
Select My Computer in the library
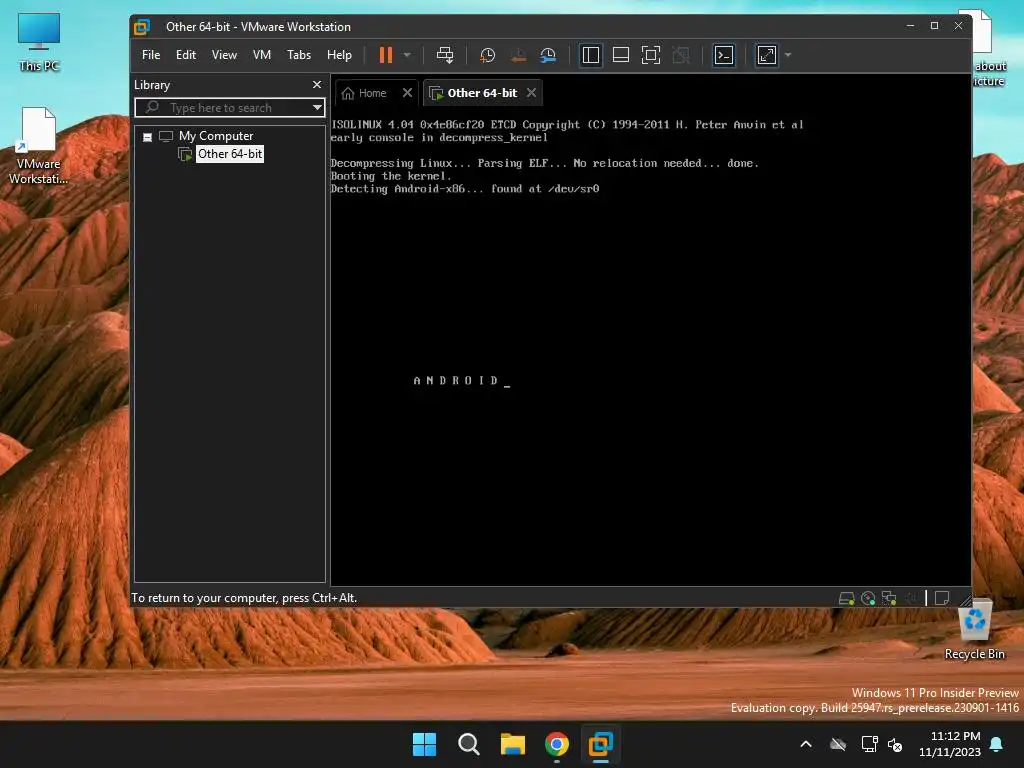(216, 136)
